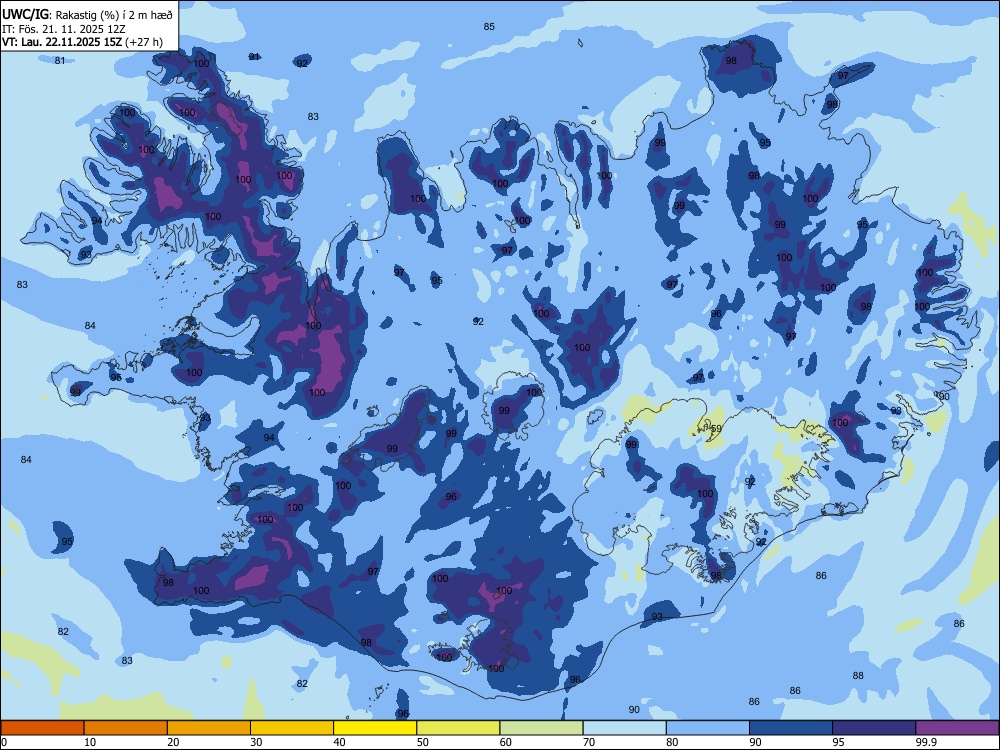Image resolution: width=1000 pixels, height=750 pixels.
Task: Click the '85' humidity value on the map
Action: (489, 27)
